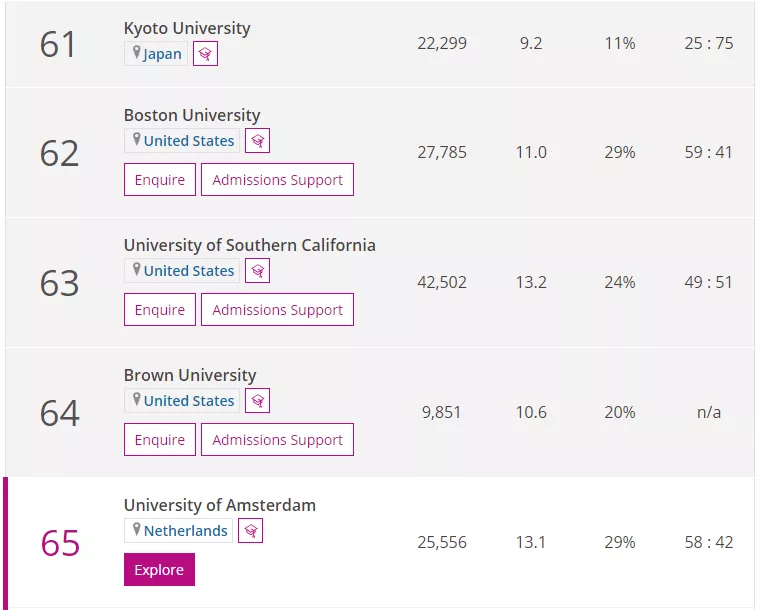Click graduation cap icon beside Netherlands
The height and width of the screenshot is (610, 760).
pos(251,531)
